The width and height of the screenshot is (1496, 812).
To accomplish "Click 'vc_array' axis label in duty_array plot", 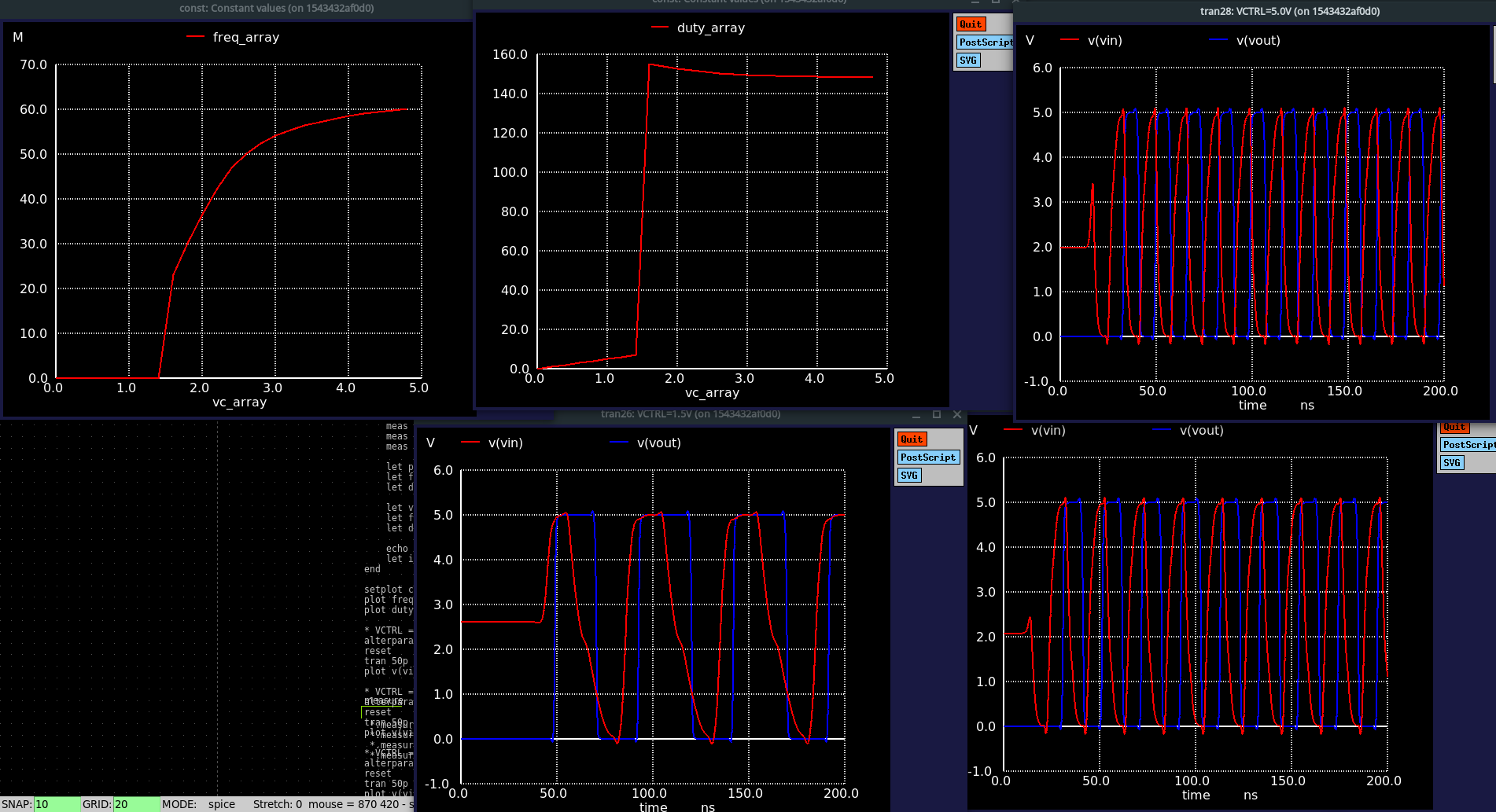I will tap(713, 392).
